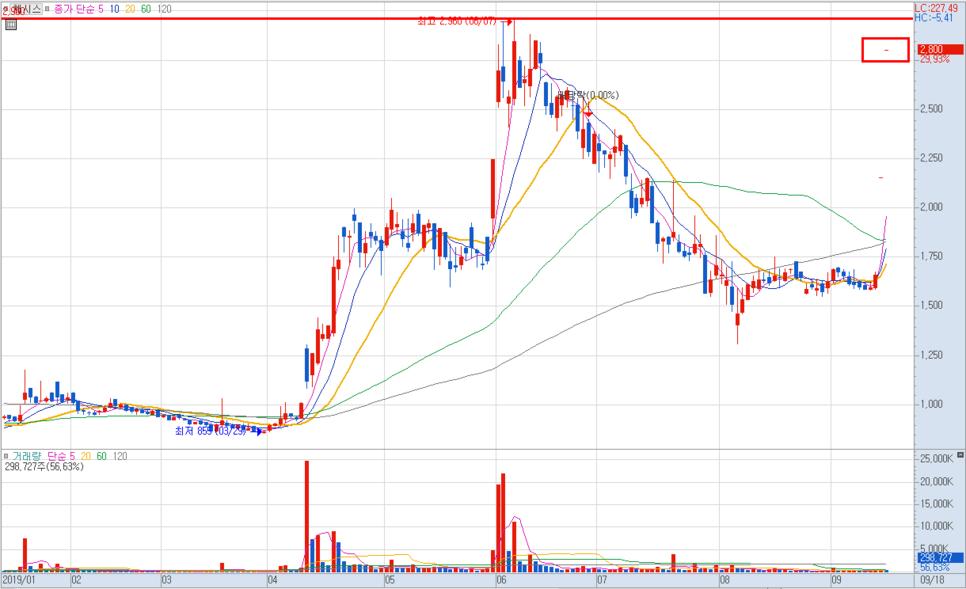Click the -29.93% change label
This screenshot has width=966, height=589.
click(x=935, y=59)
